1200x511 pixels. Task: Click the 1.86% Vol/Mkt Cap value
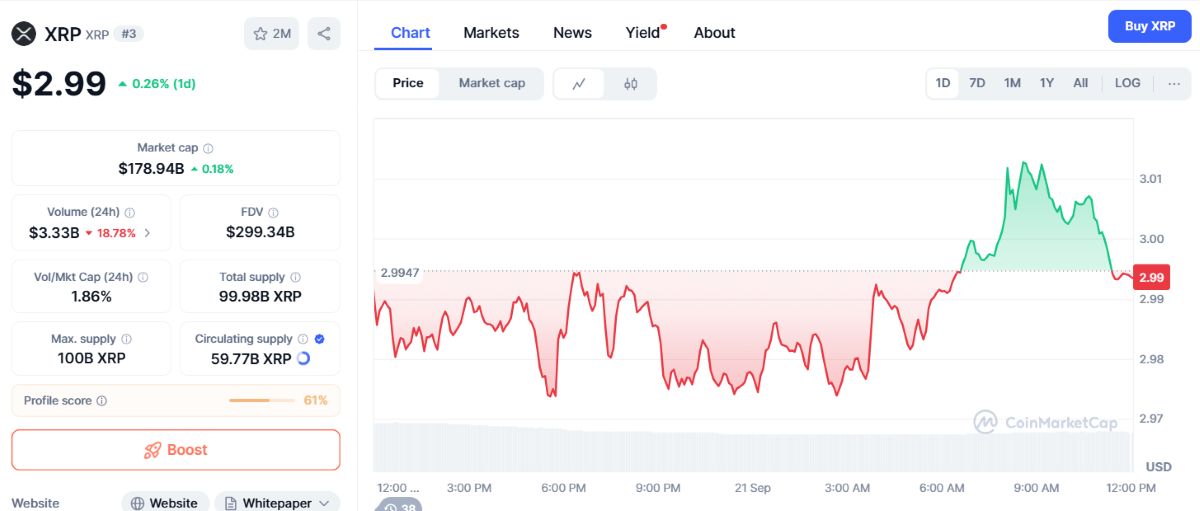[91, 297]
